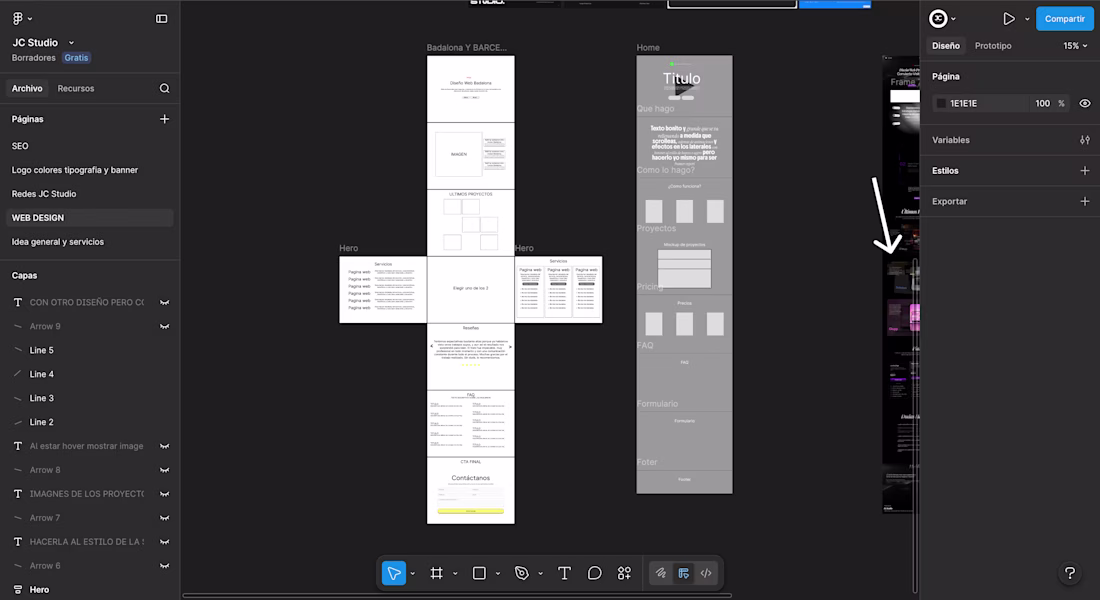Expand Pen tool options chevron
This screenshot has height=600, width=1100.
(x=540, y=573)
